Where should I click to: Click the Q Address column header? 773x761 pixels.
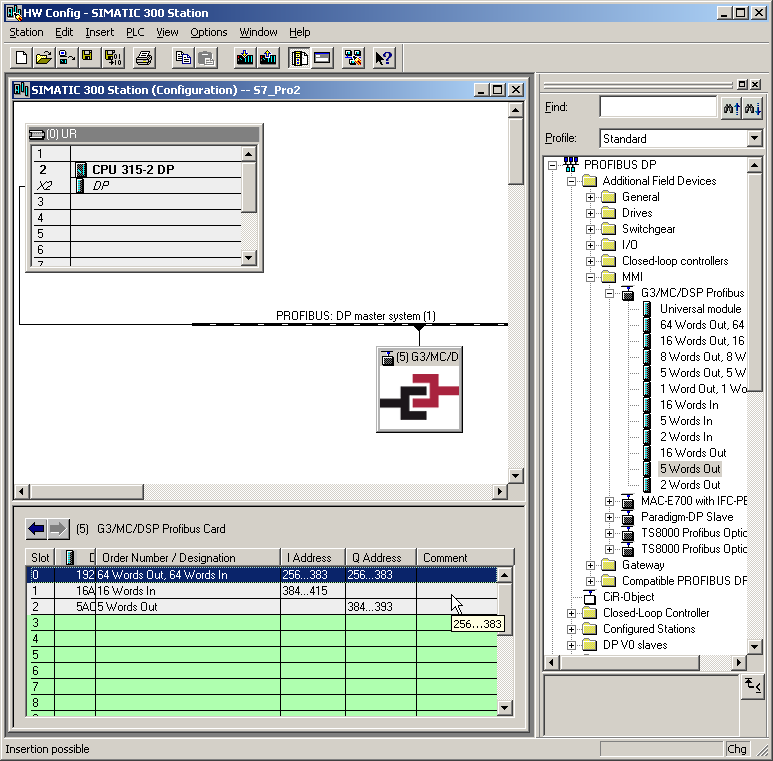pos(381,557)
